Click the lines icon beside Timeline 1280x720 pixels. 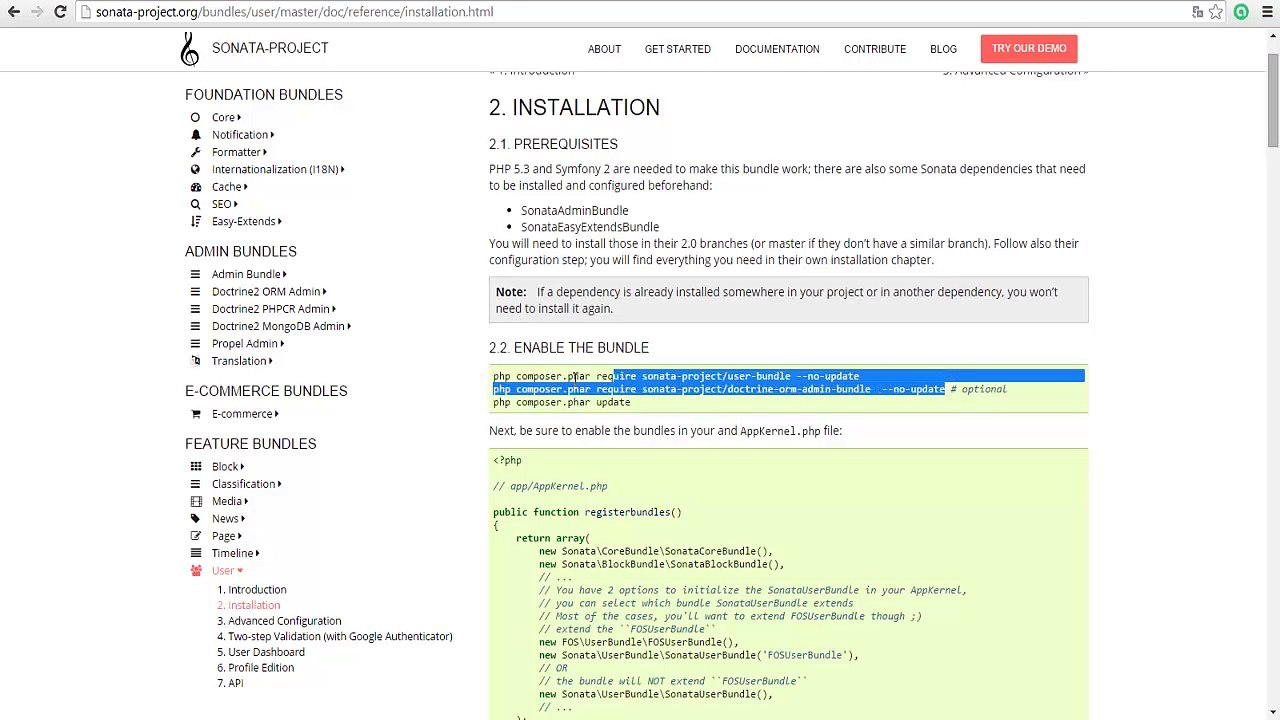tap(195, 553)
